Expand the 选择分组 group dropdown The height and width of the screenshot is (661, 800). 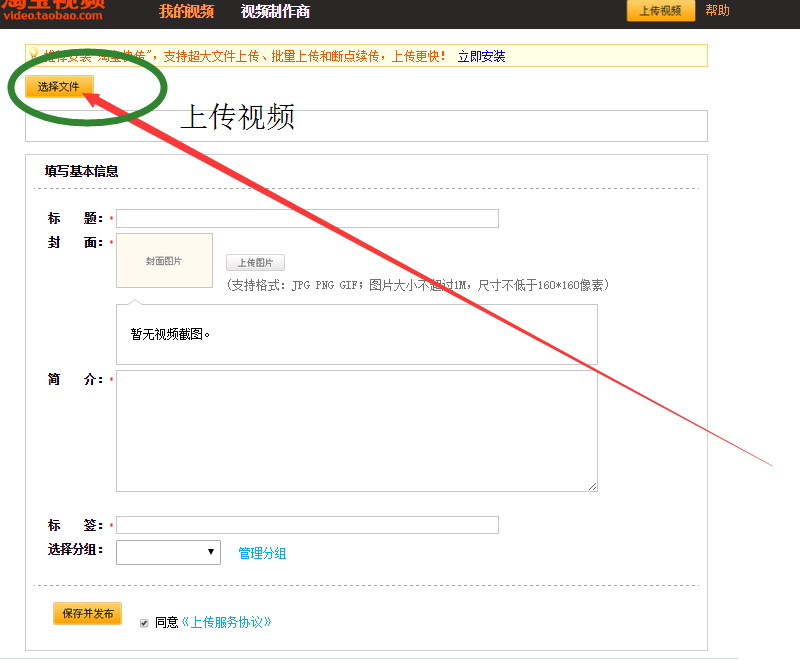pos(168,552)
